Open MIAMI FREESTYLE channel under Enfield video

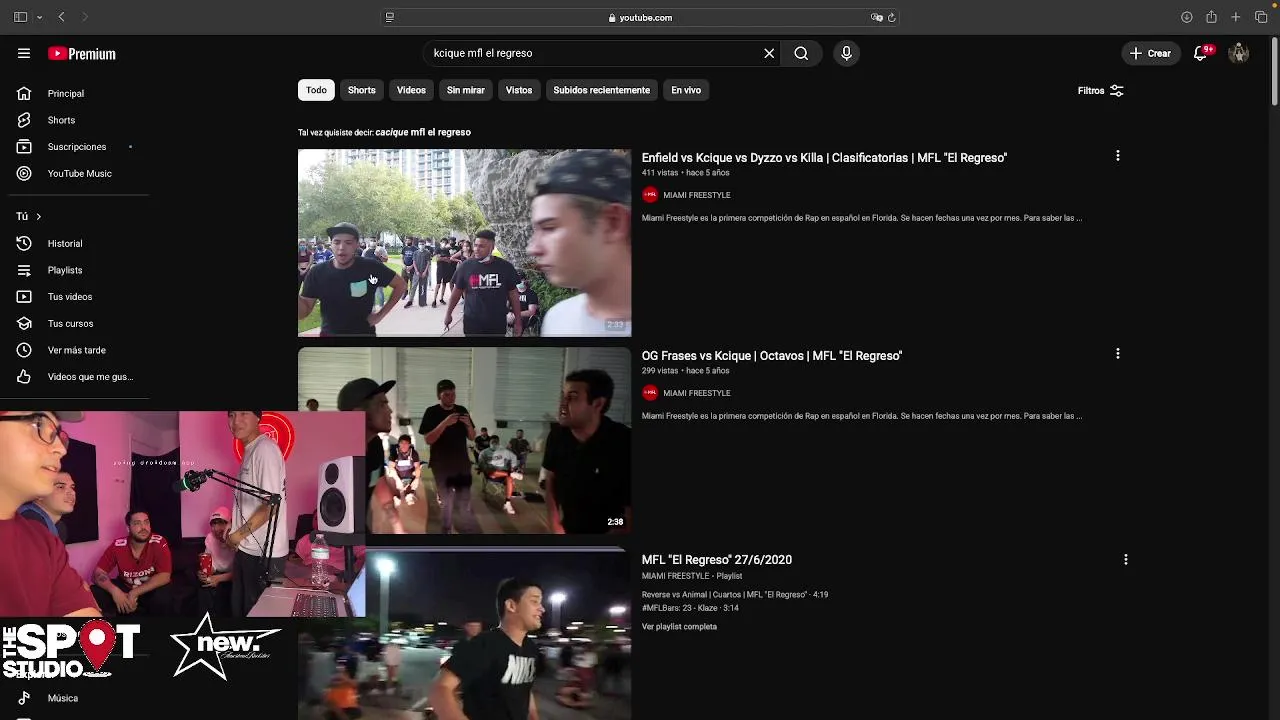(x=696, y=195)
